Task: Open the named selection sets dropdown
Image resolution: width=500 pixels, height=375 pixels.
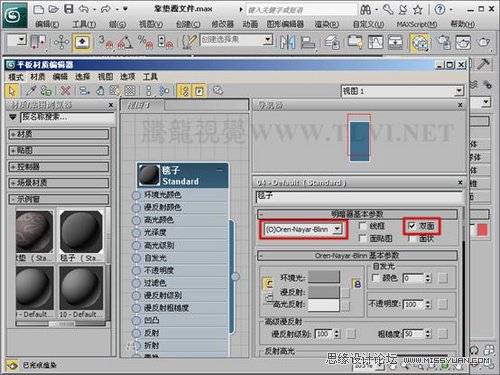Action: click(268, 40)
